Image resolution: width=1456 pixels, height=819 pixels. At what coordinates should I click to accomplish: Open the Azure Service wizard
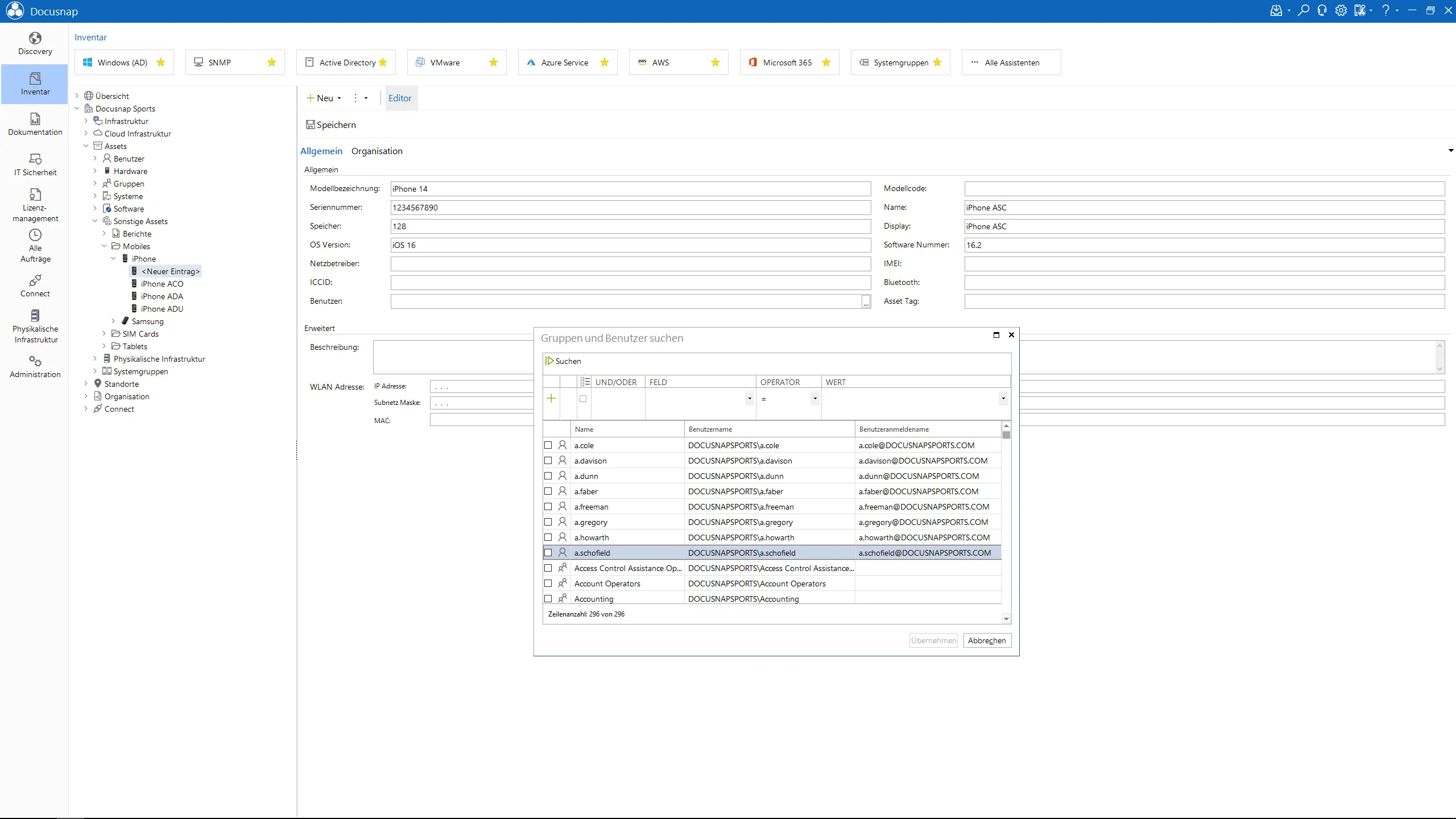coord(568,63)
